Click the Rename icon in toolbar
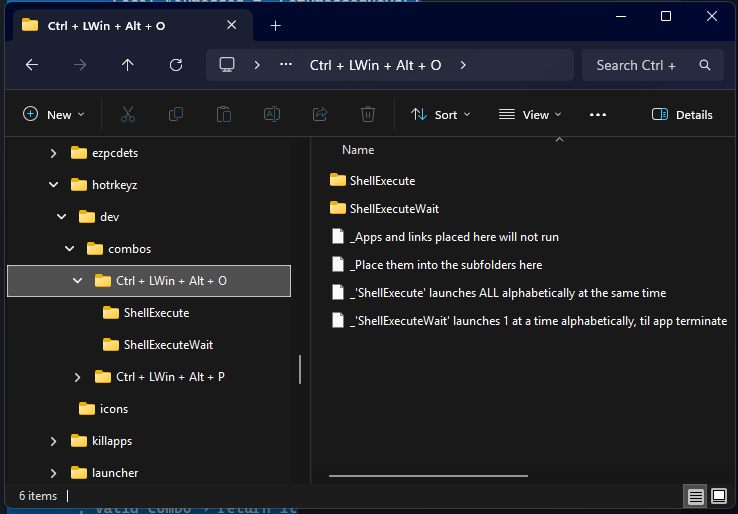Screen dimensions: 738x514 point(271,114)
